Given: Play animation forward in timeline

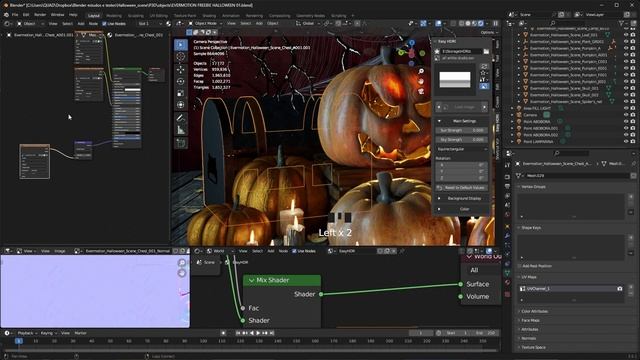Looking at the screenshot, I should click(258, 333).
